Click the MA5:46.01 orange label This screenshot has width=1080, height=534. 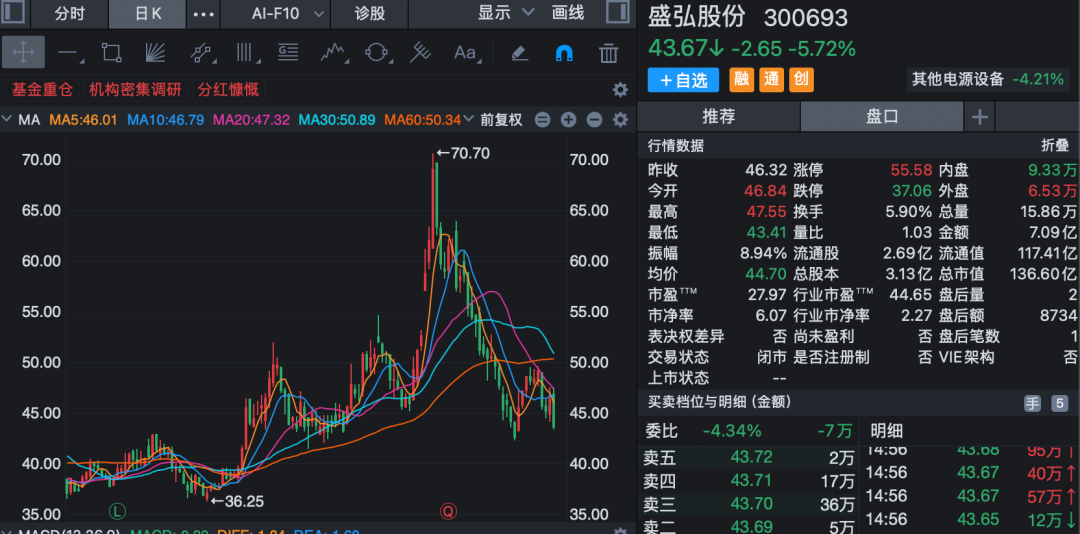[x=85, y=120]
